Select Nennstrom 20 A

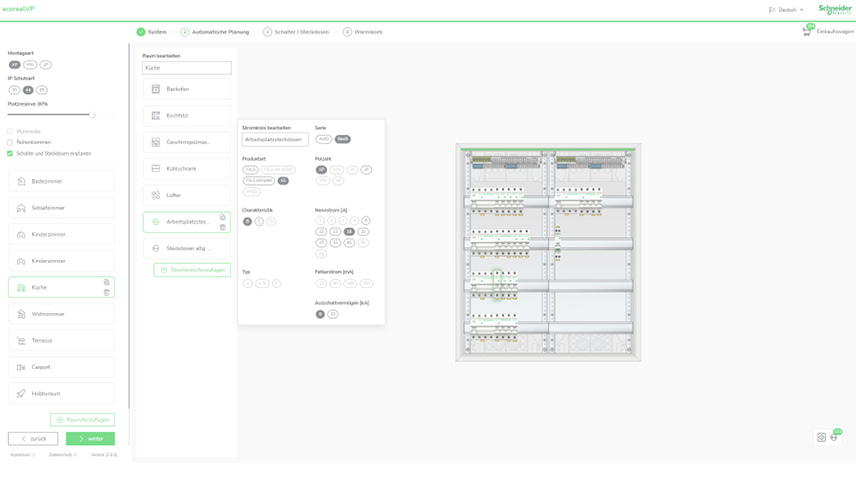363,231
